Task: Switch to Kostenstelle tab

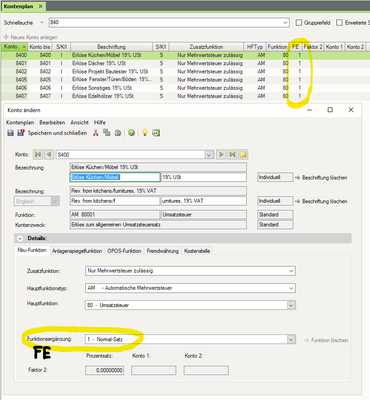Action: 197,251
